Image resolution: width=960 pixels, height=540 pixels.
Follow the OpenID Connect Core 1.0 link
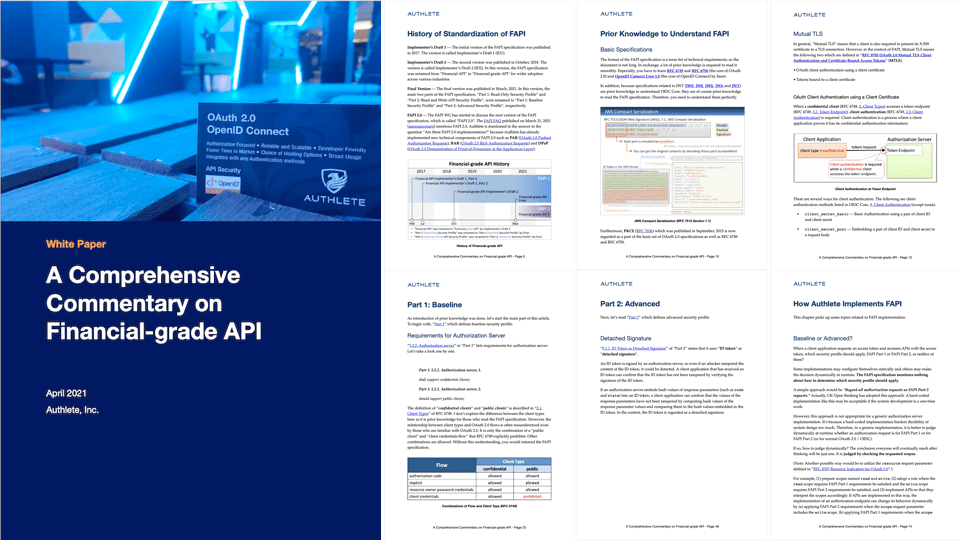637,77
